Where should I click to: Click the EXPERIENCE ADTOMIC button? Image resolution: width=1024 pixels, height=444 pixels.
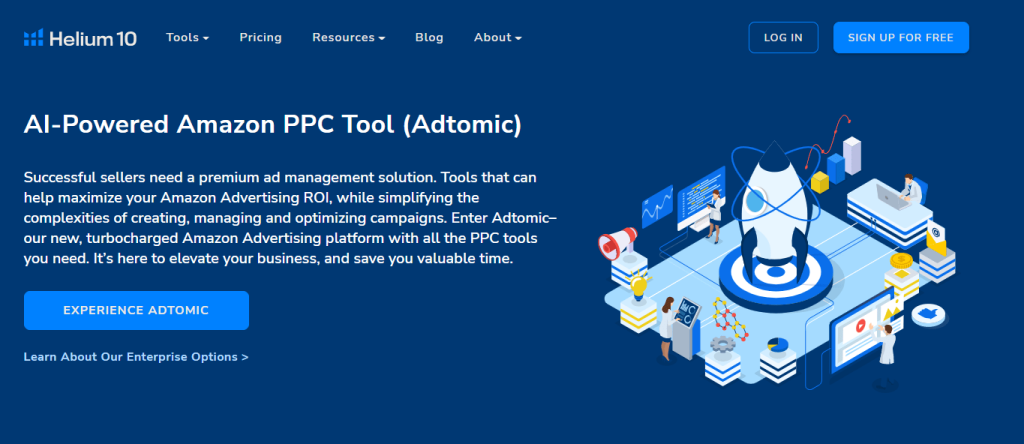pos(136,310)
